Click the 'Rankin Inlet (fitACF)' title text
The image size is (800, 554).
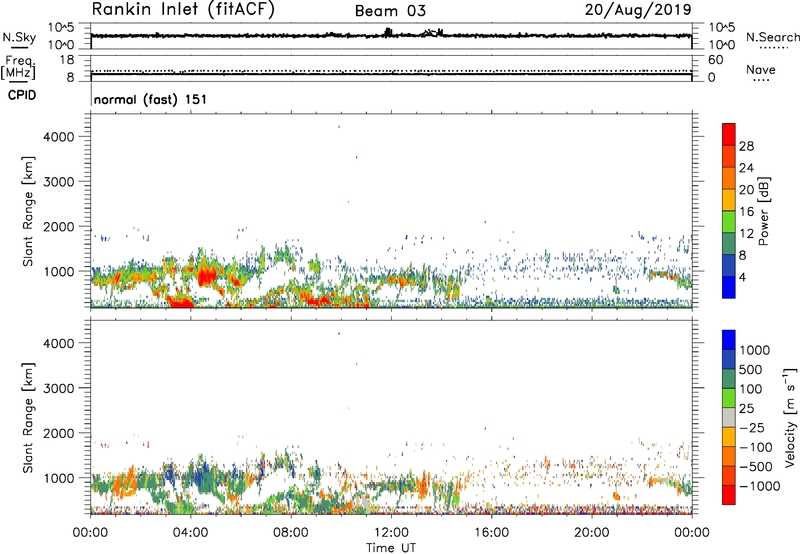point(183,10)
